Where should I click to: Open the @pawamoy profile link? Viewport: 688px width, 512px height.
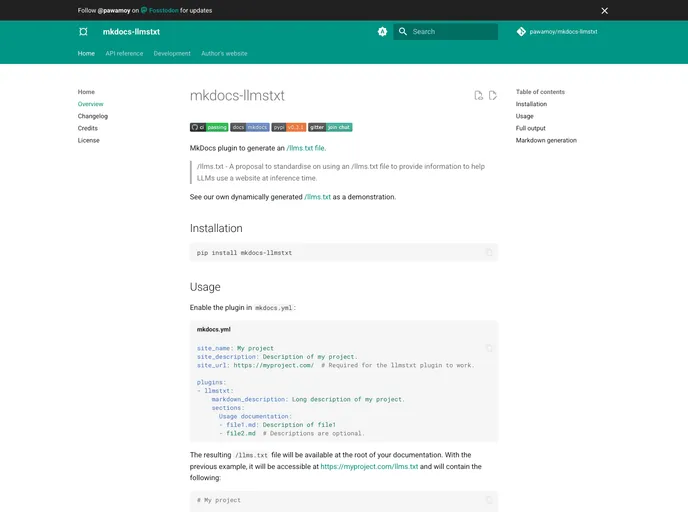tap(114, 11)
